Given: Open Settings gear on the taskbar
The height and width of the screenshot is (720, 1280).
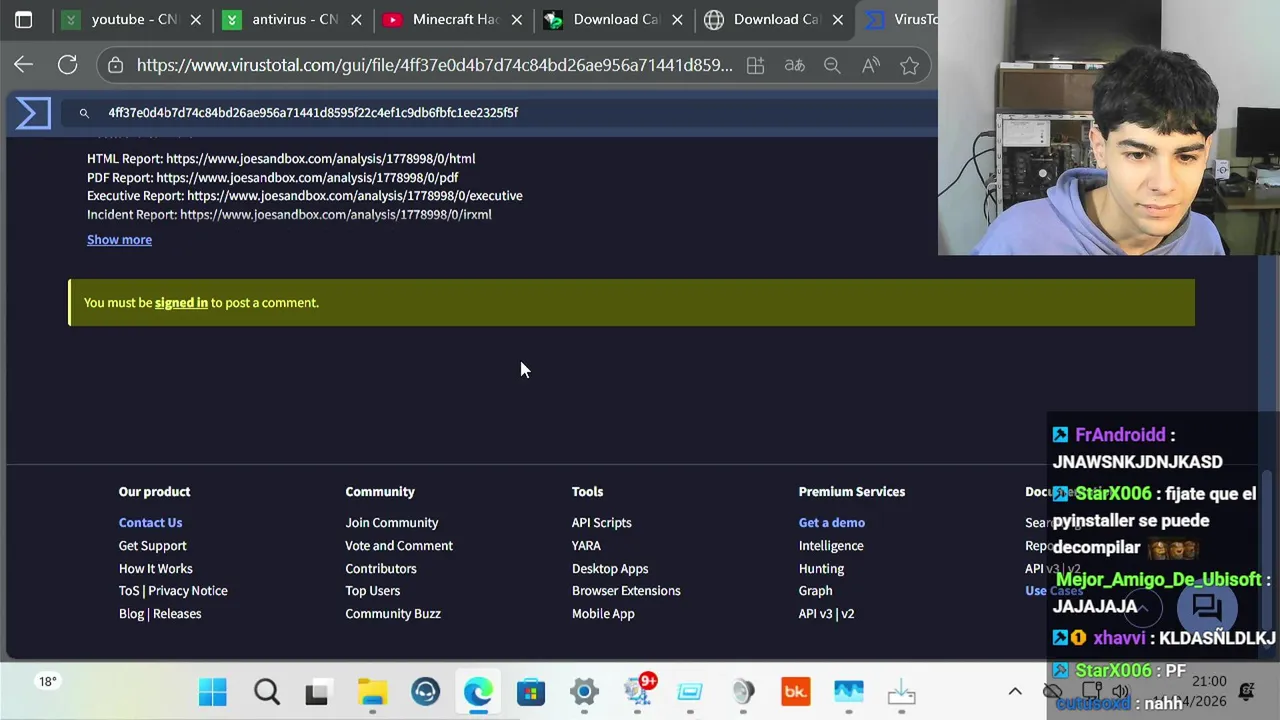Looking at the screenshot, I should (x=584, y=692).
